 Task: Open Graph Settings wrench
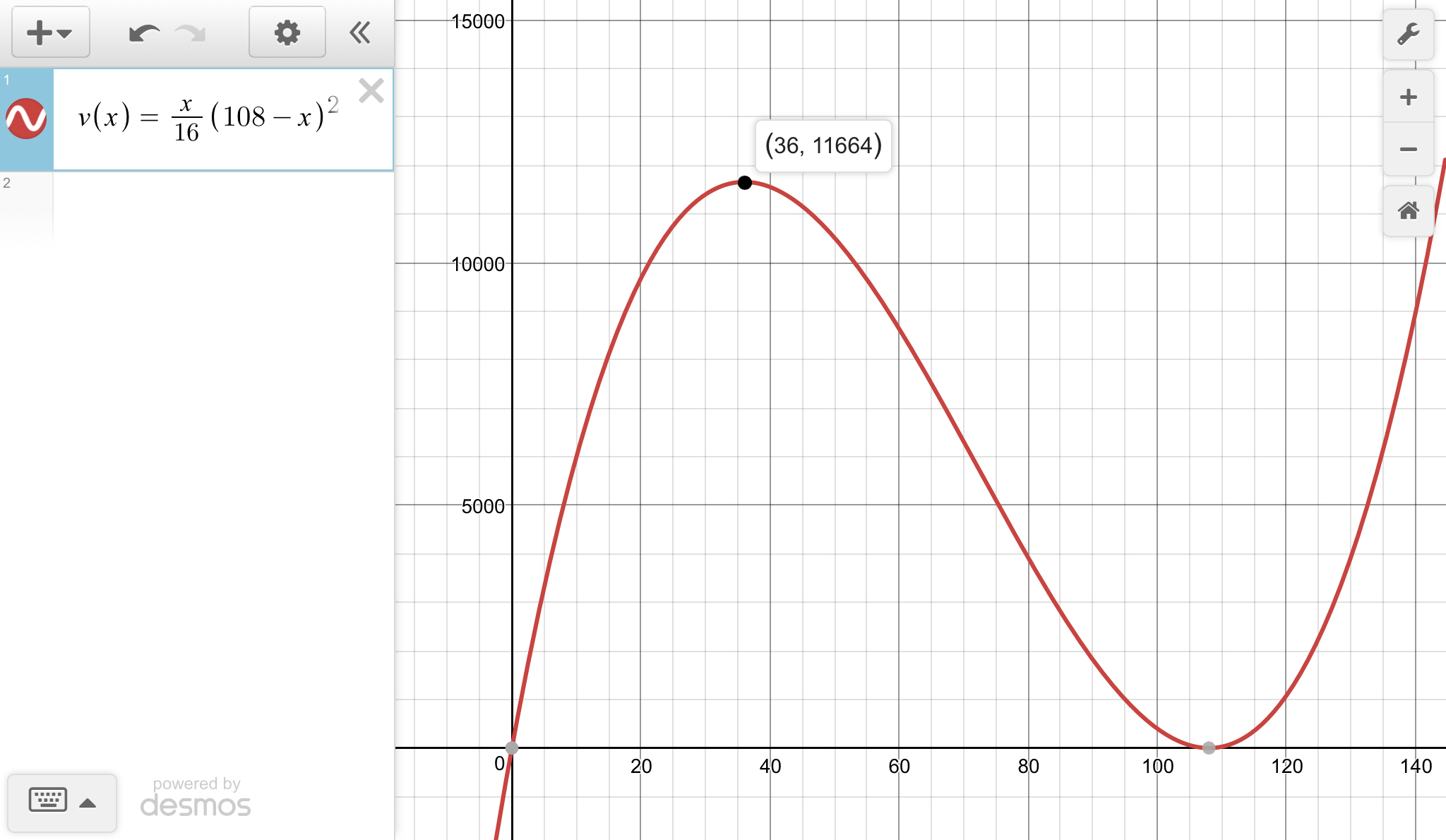click(1408, 34)
